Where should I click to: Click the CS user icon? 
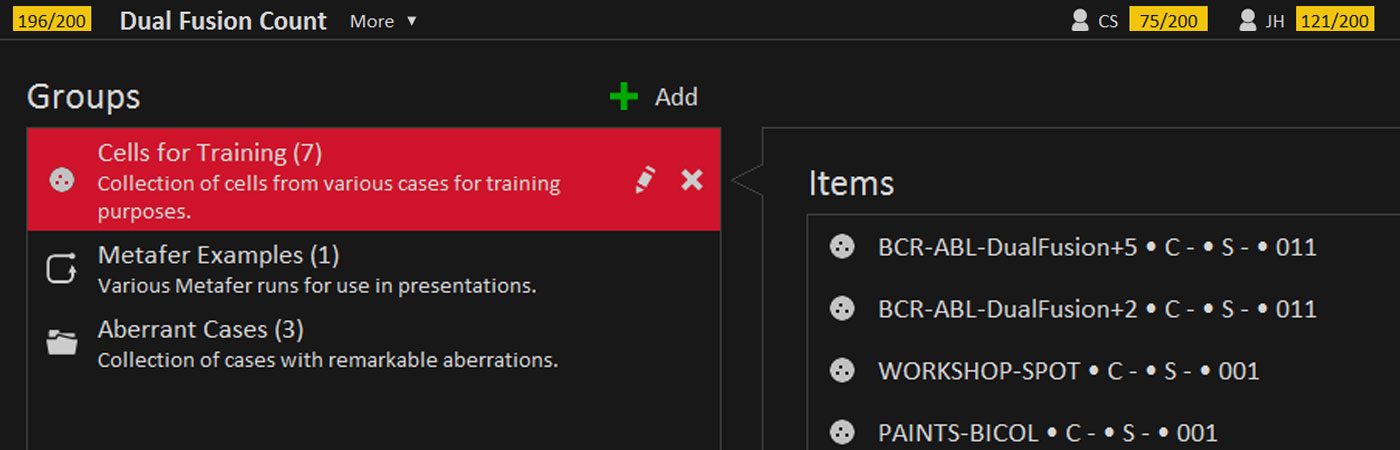(x=1080, y=20)
